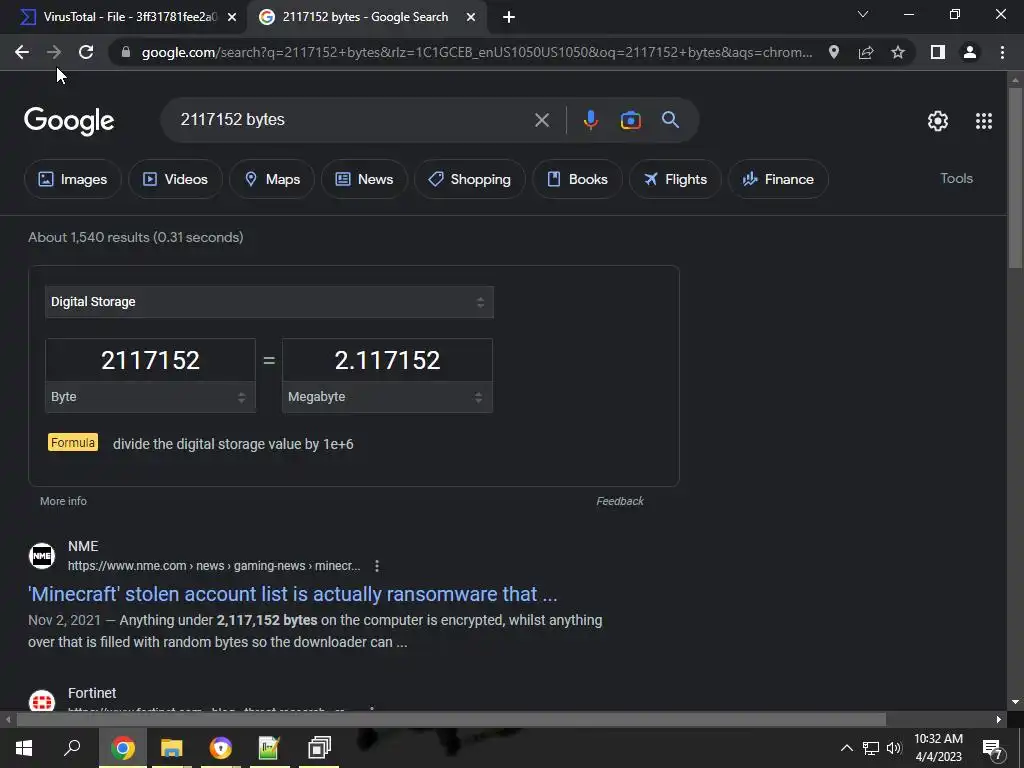Open the Google apps grid
Screen dimensions: 1024x768
tap(984, 121)
